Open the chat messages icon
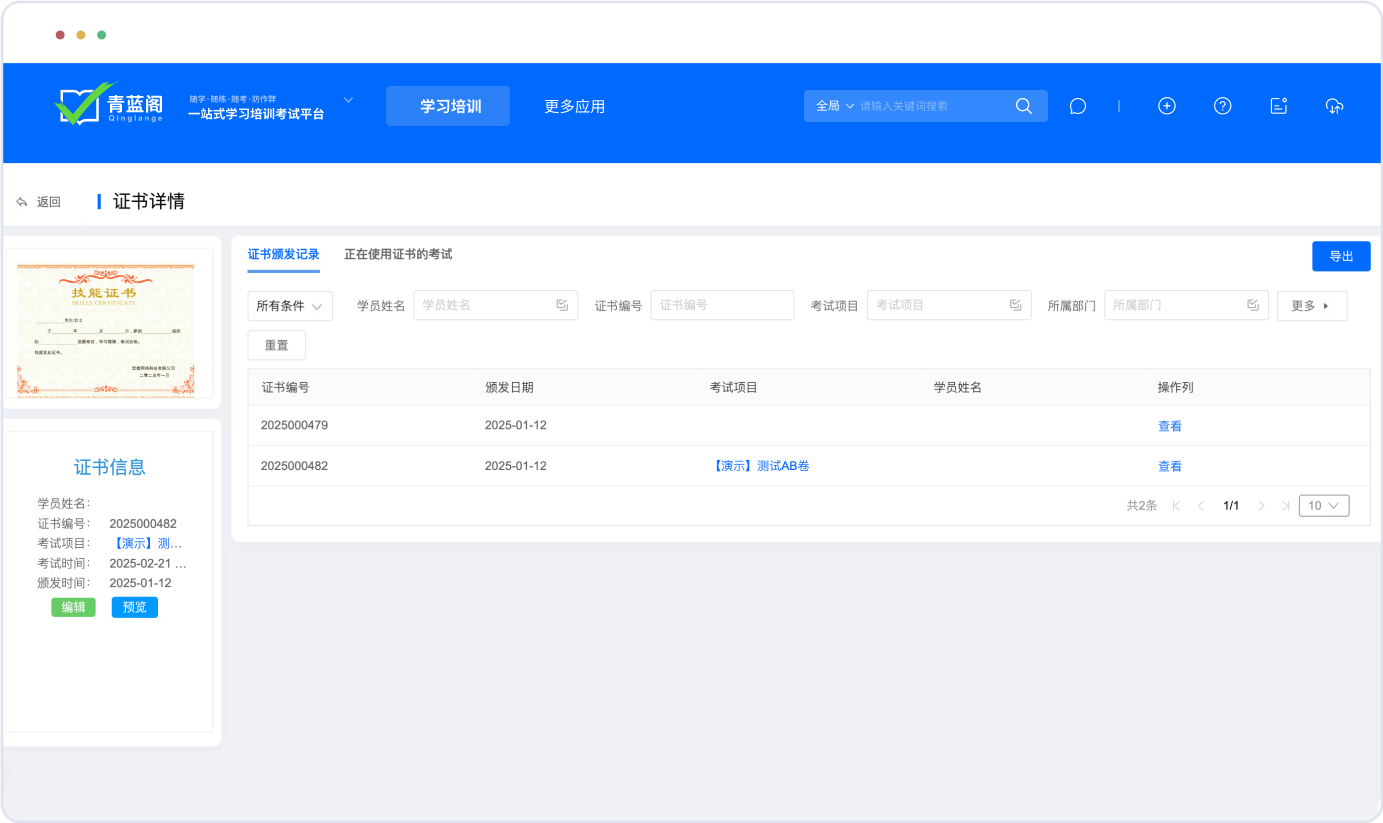 pyautogui.click(x=1077, y=106)
